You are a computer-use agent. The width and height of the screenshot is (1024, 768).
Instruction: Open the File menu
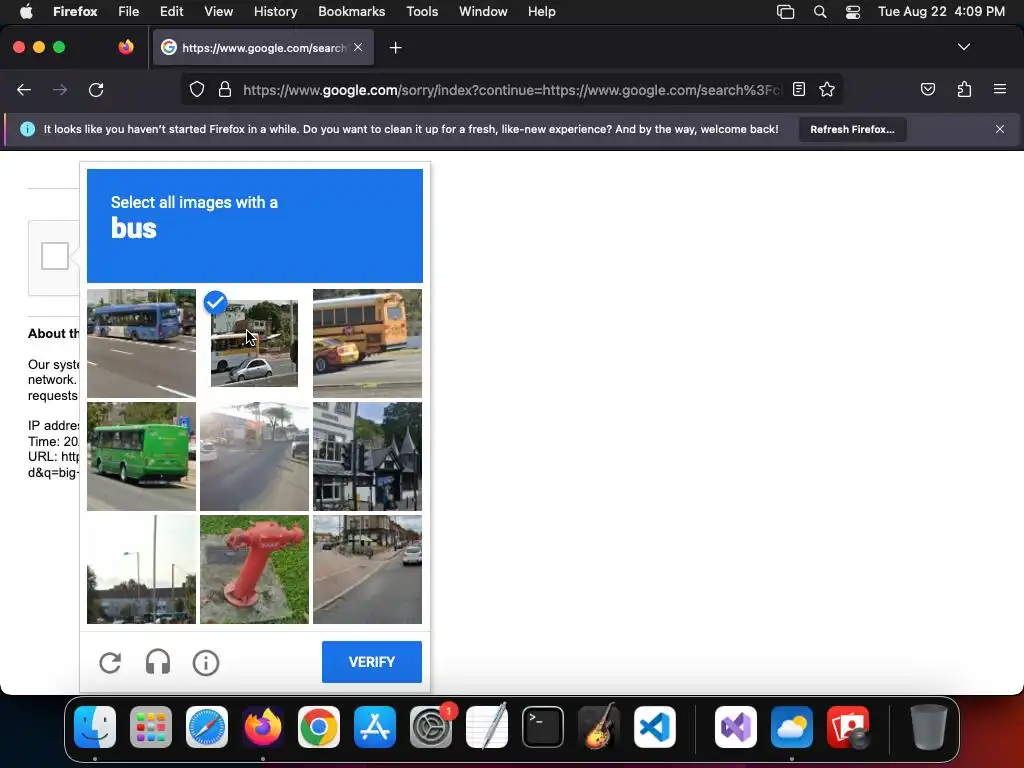click(128, 12)
